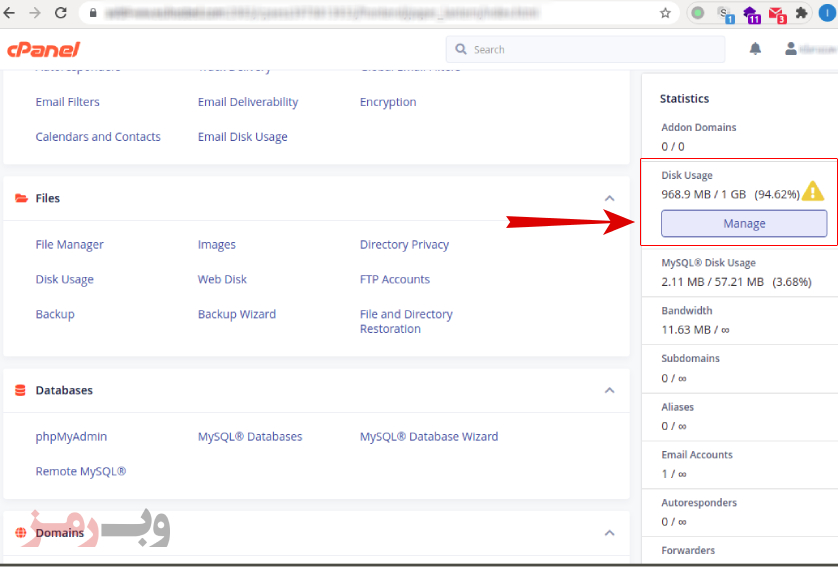Viewport: 838px width, 567px height.
Task: Open Directory Privacy
Action: 404,245
